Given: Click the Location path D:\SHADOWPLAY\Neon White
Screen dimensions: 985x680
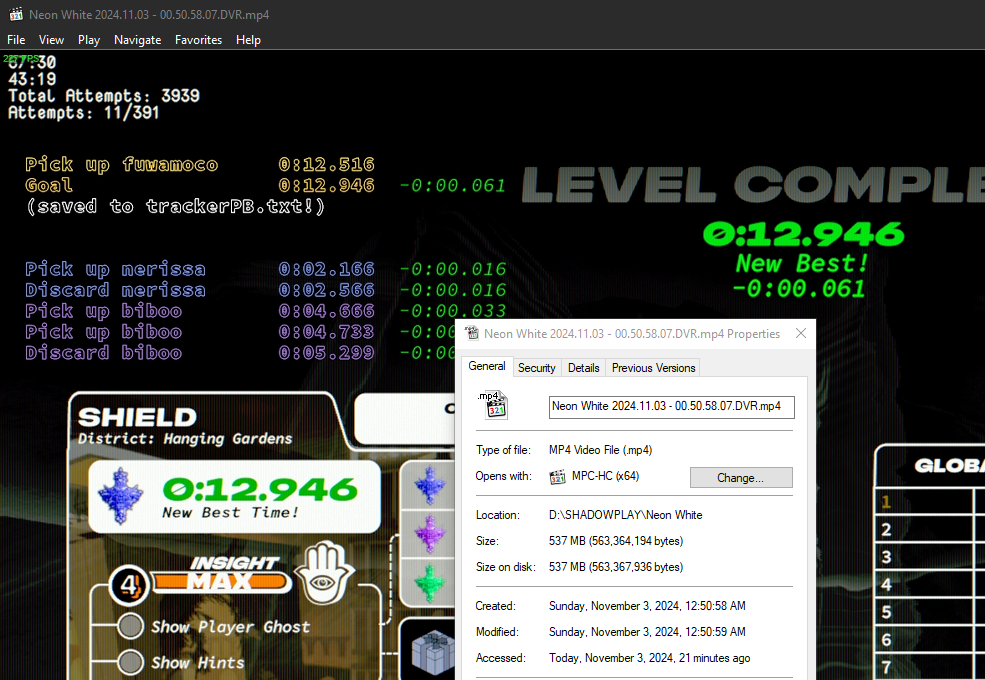Looking at the screenshot, I should [626, 515].
